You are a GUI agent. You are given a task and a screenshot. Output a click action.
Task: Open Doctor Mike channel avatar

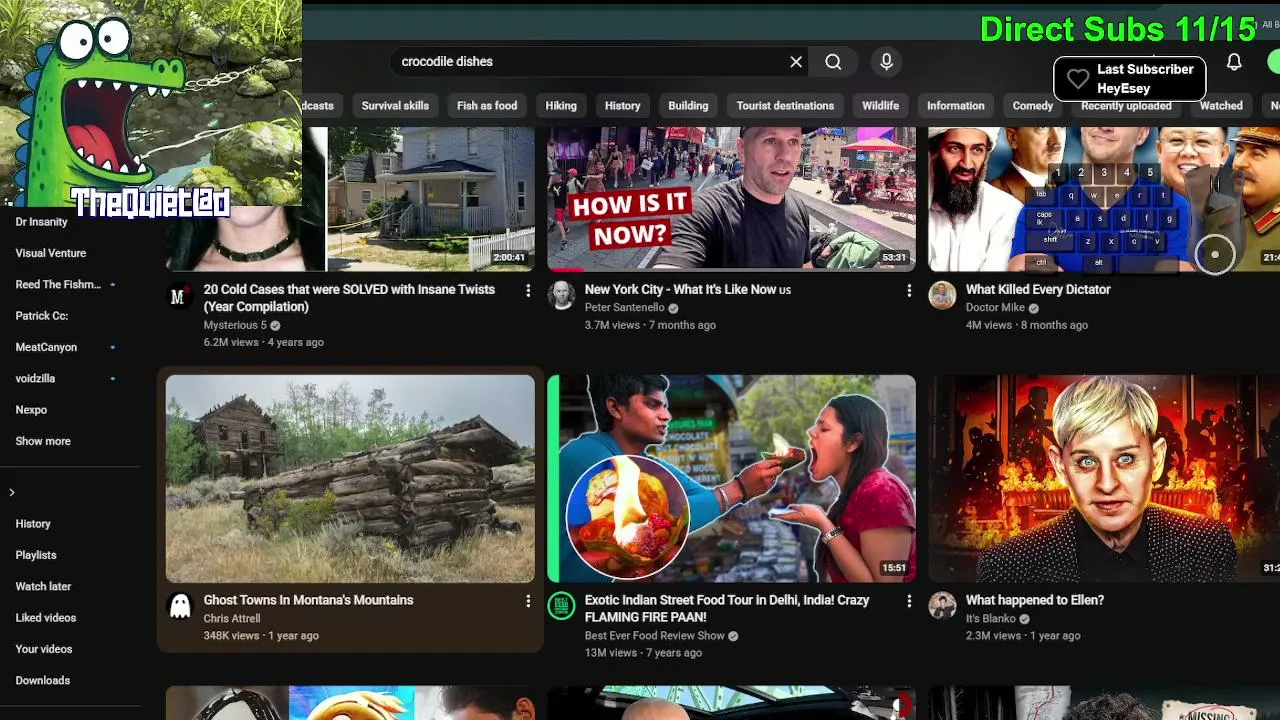click(942, 295)
